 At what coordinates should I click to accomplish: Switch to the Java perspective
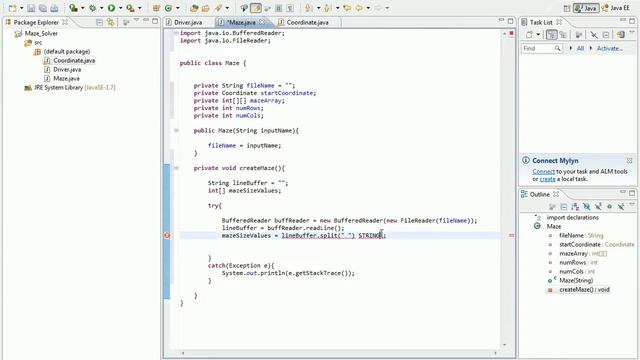click(586, 8)
